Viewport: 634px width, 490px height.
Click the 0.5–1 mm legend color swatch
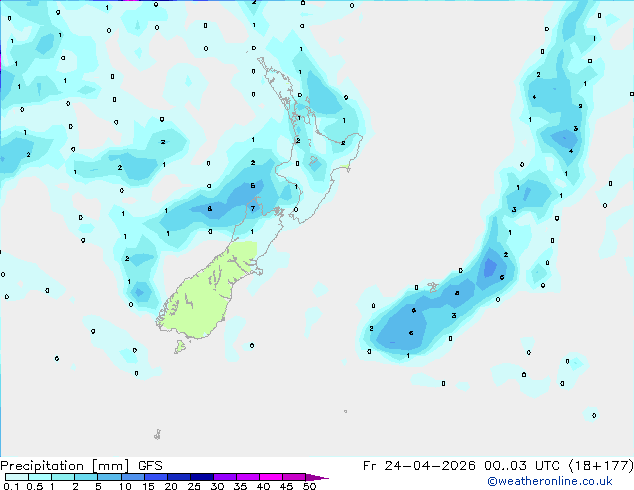coord(40,477)
